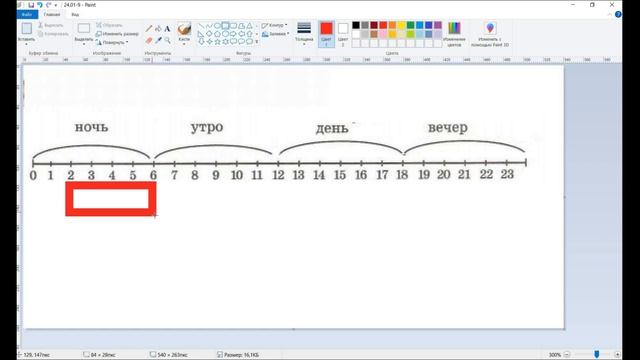Select the Magnifier tool
640x360 pixels.
point(167,40)
